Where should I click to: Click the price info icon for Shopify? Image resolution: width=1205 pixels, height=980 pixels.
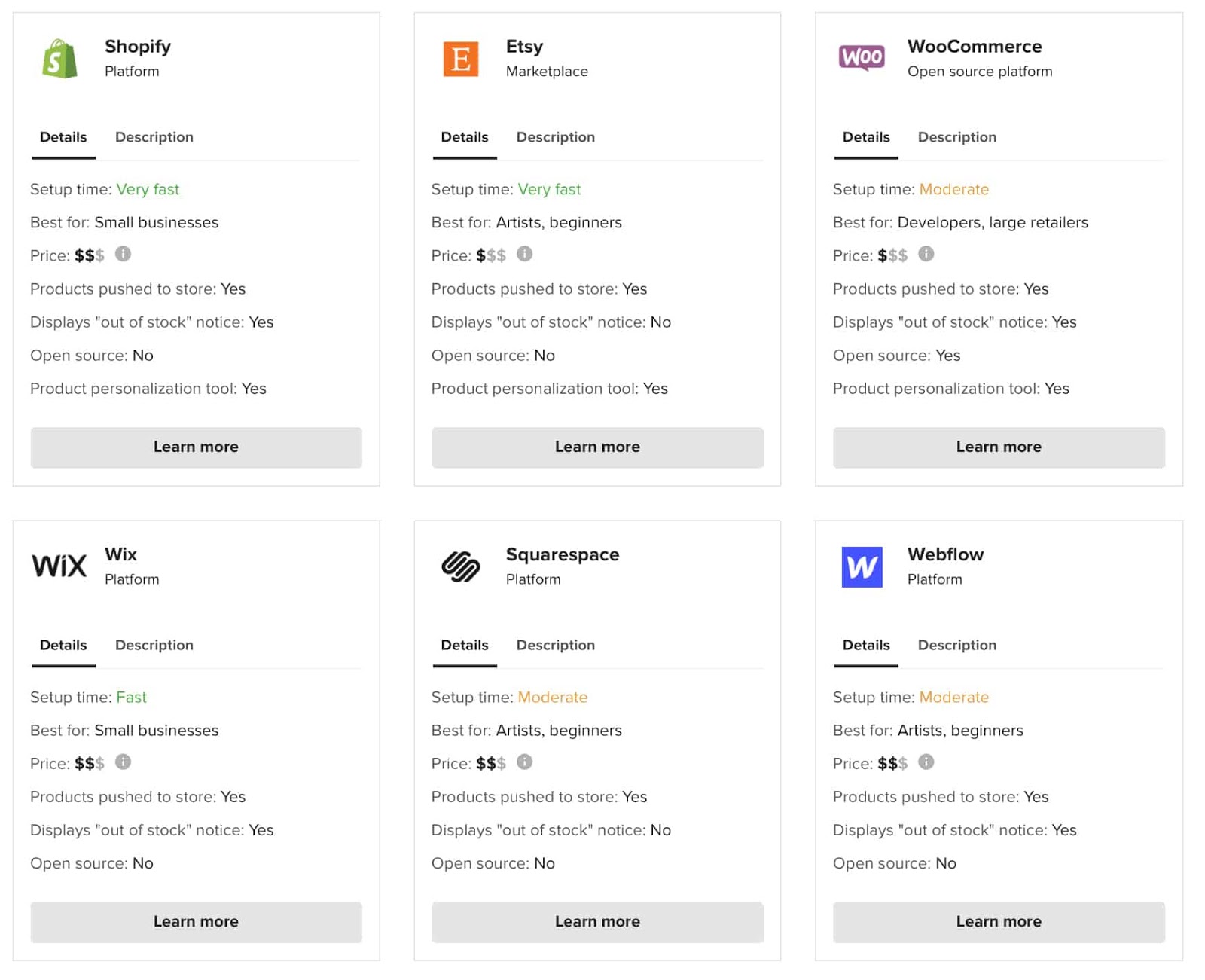pyautogui.click(x=123, y=254)
